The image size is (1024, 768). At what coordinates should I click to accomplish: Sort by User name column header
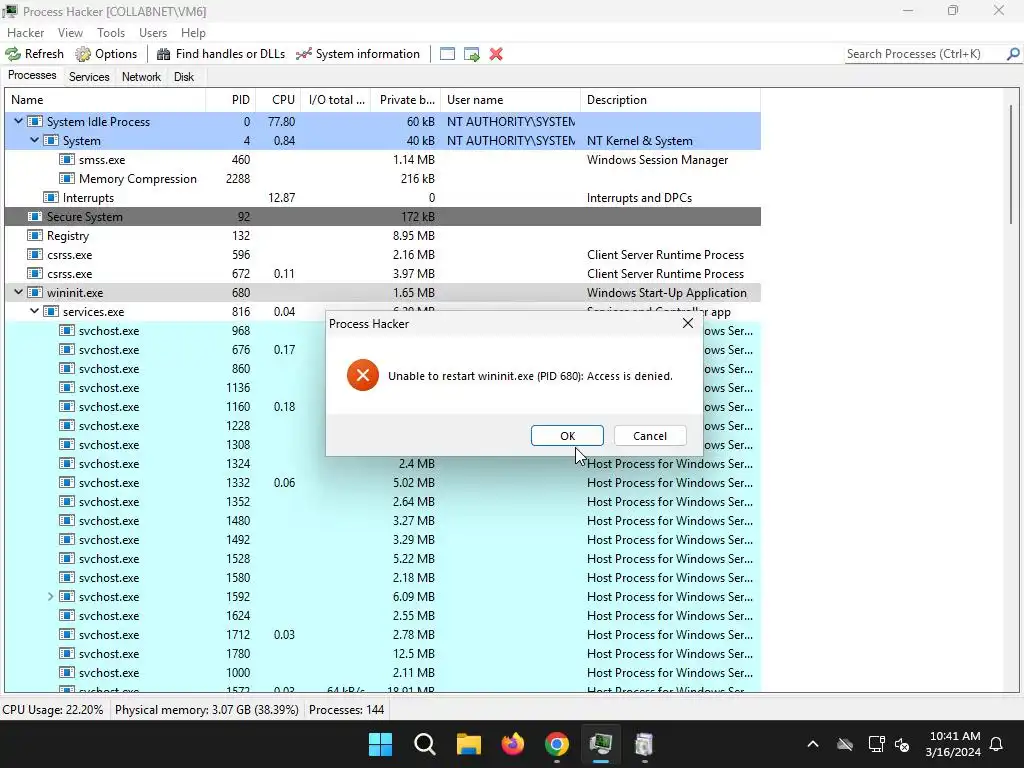tap(511, 100)
